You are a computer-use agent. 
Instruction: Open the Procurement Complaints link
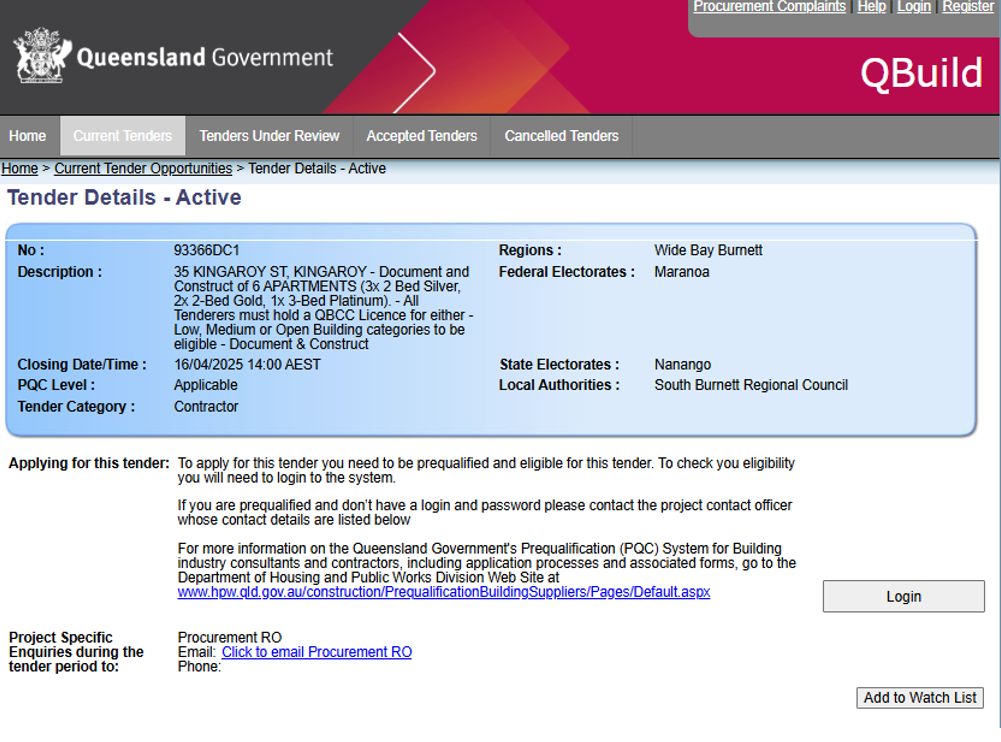coord(769,7)
